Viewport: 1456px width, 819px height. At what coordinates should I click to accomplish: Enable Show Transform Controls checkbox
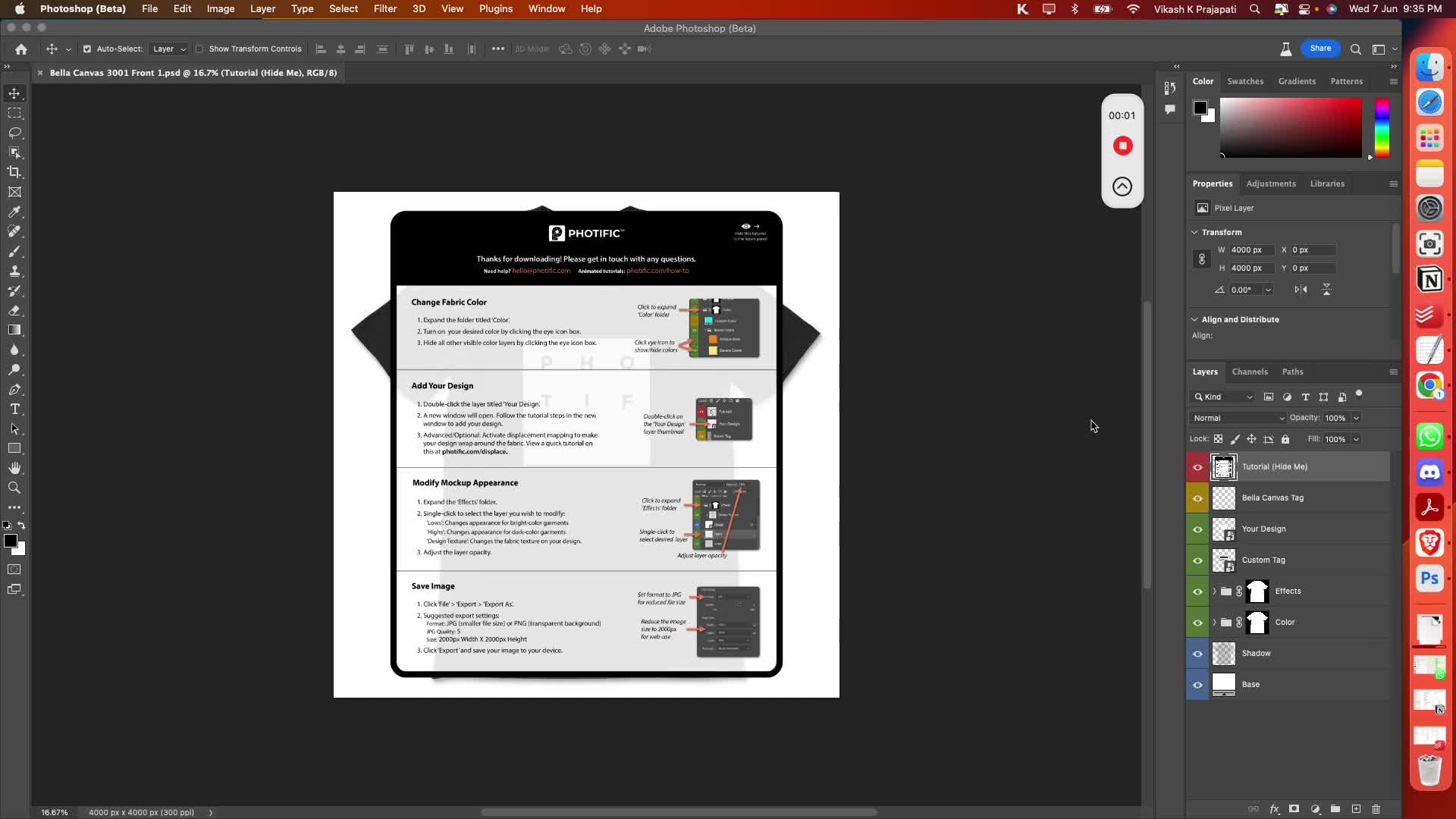pyautogui.click(x=199, y=49)
